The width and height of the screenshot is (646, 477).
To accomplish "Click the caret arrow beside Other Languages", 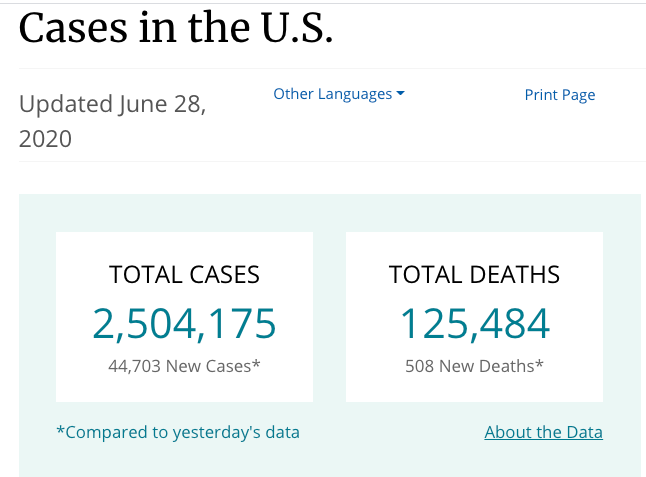I will pyautogui.click(x=400, y=94).
